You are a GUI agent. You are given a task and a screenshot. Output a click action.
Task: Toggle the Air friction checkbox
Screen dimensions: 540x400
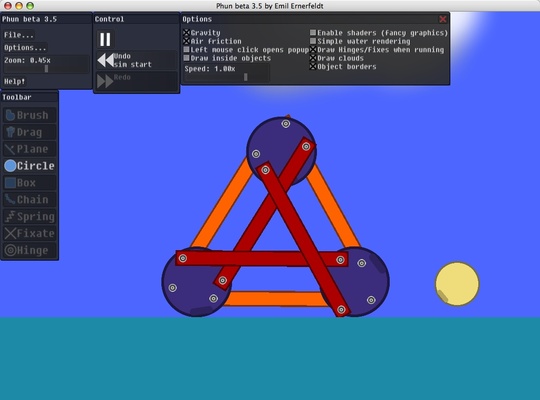186,41
